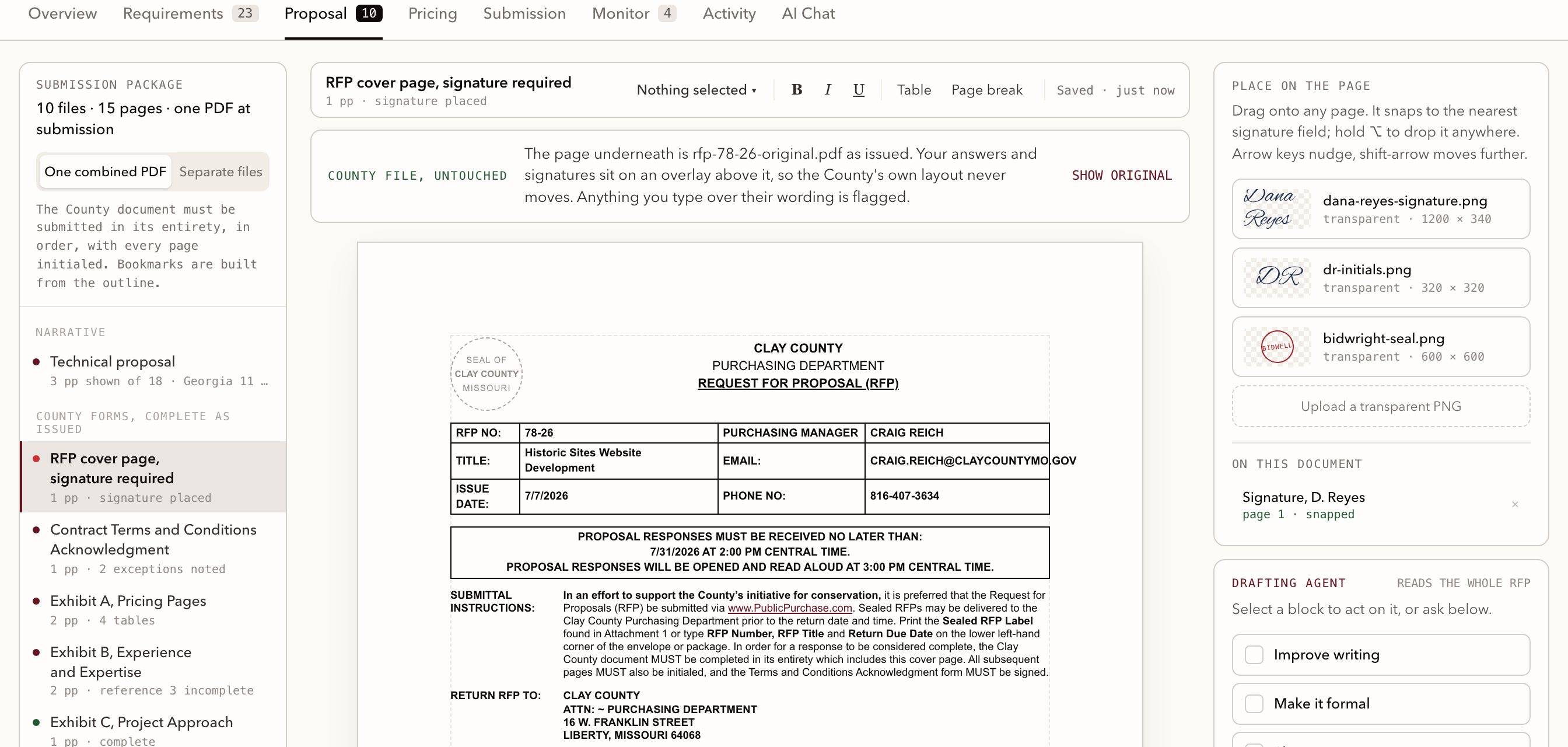Open the Overview tab
The height and width of the screenshot is (747, 1568).
pyautogui.click(x=62, y=13)
